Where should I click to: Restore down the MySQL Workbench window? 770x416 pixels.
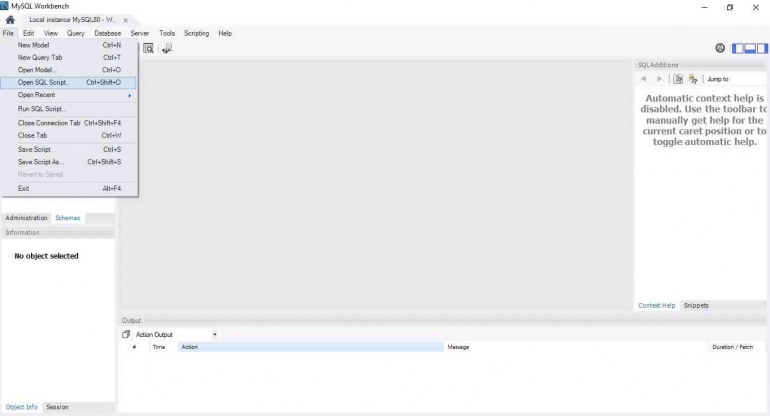click(x=730, y=7)
